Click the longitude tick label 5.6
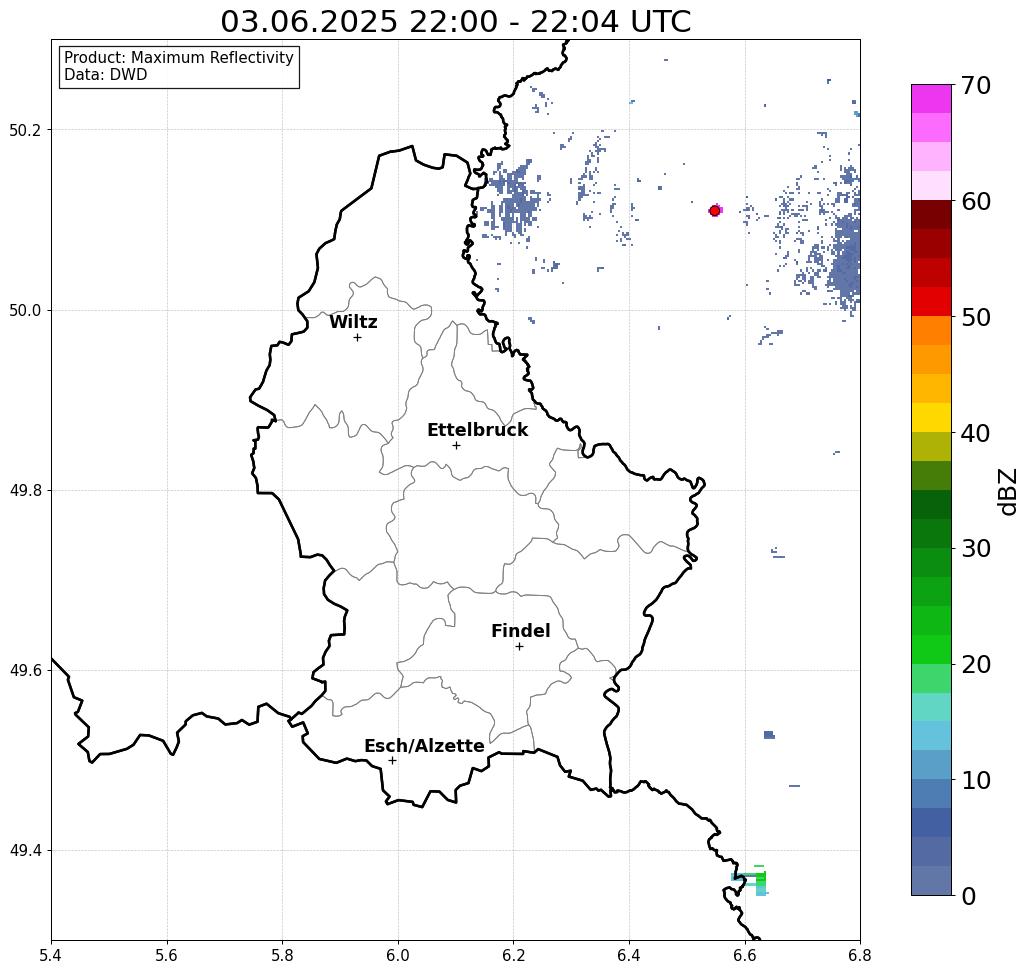The height and width of the screenshot is (973, 1029). coord(167,955)
